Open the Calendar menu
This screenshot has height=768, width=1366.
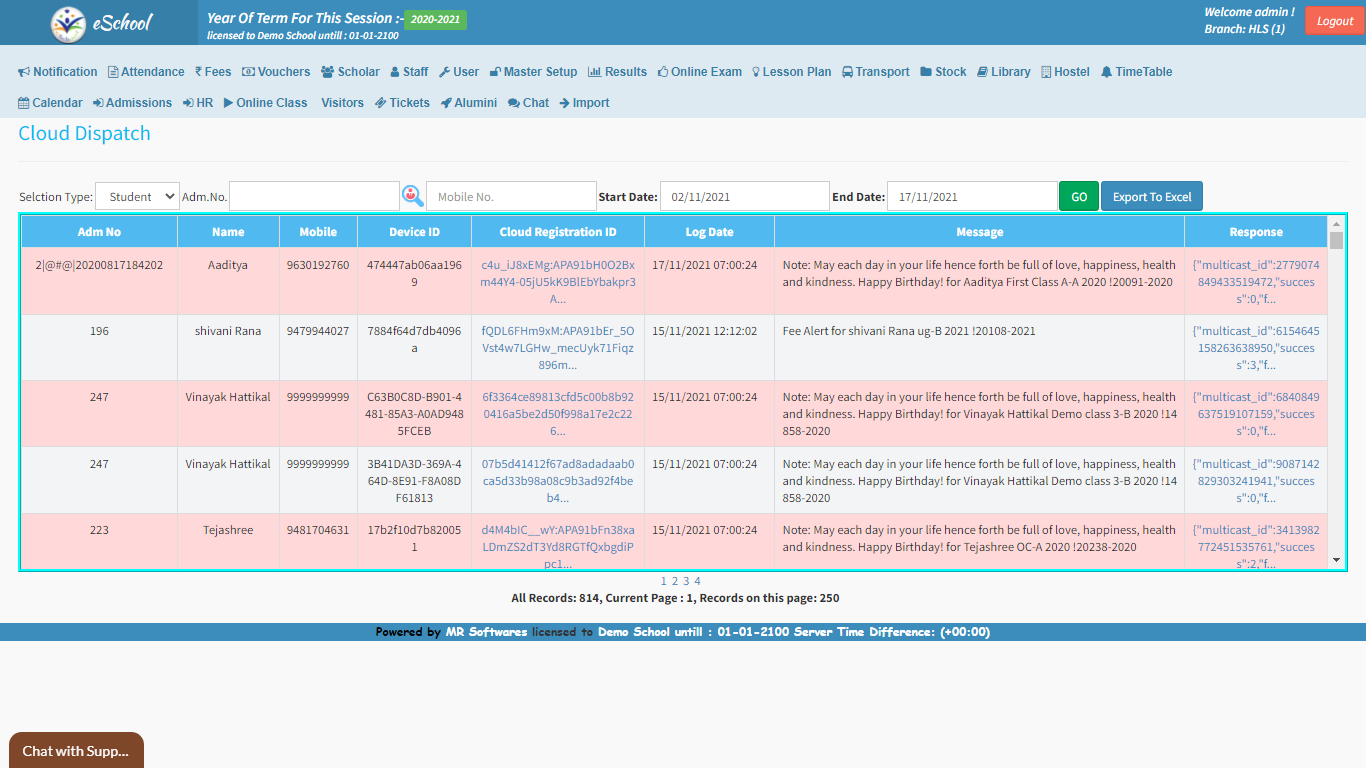tap(50, 103)
